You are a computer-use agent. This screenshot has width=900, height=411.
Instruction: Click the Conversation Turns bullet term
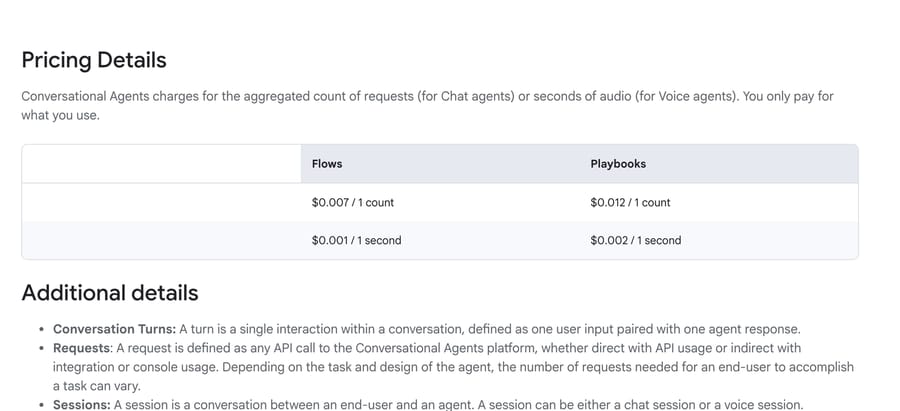(x=115, y=329)
